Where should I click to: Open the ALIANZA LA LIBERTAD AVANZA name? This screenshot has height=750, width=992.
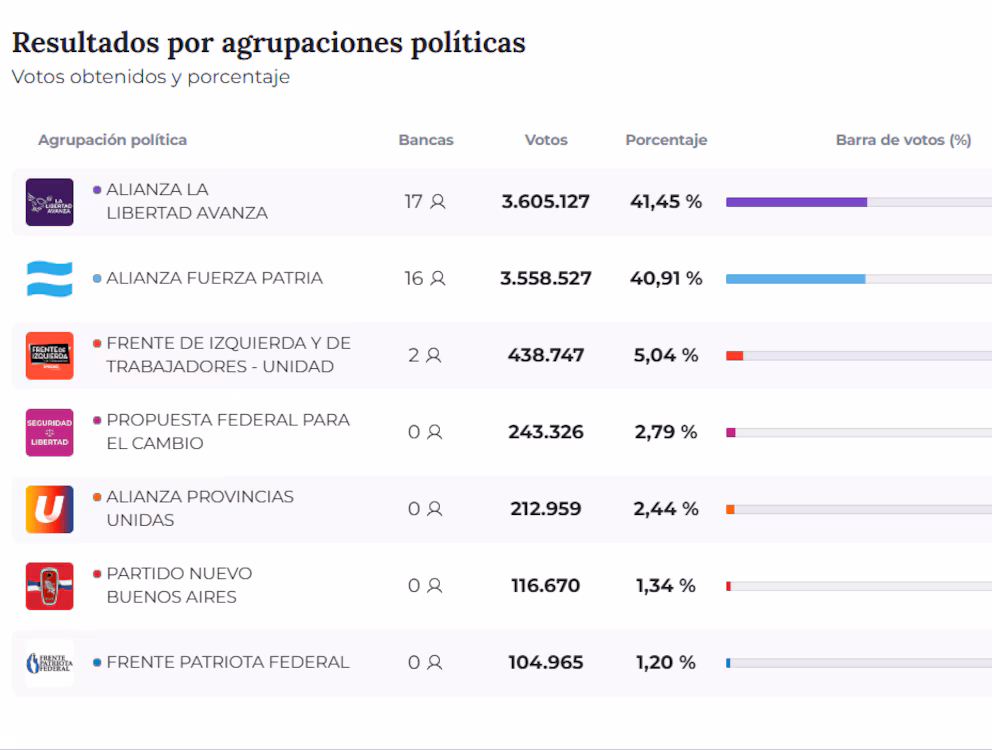[186, 201]
